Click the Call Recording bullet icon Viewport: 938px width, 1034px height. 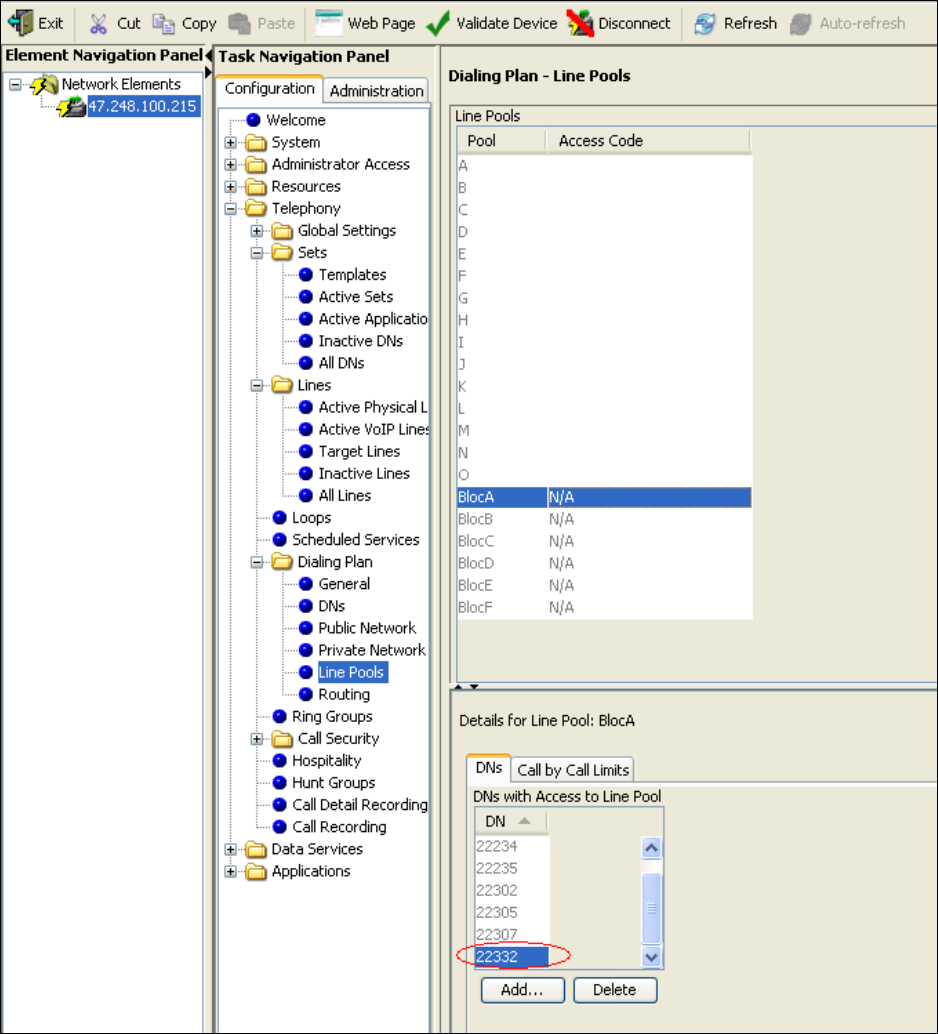click(x=280, y=827)
